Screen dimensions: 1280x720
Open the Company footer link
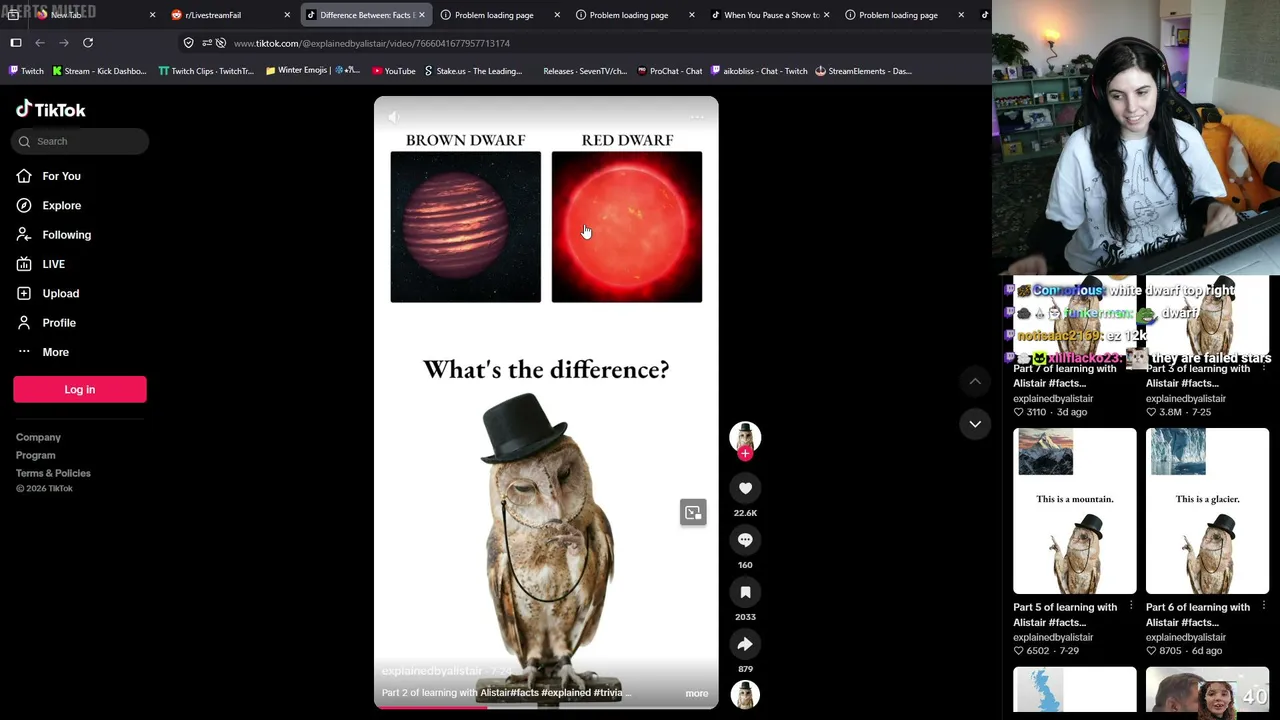click(38, 437)
